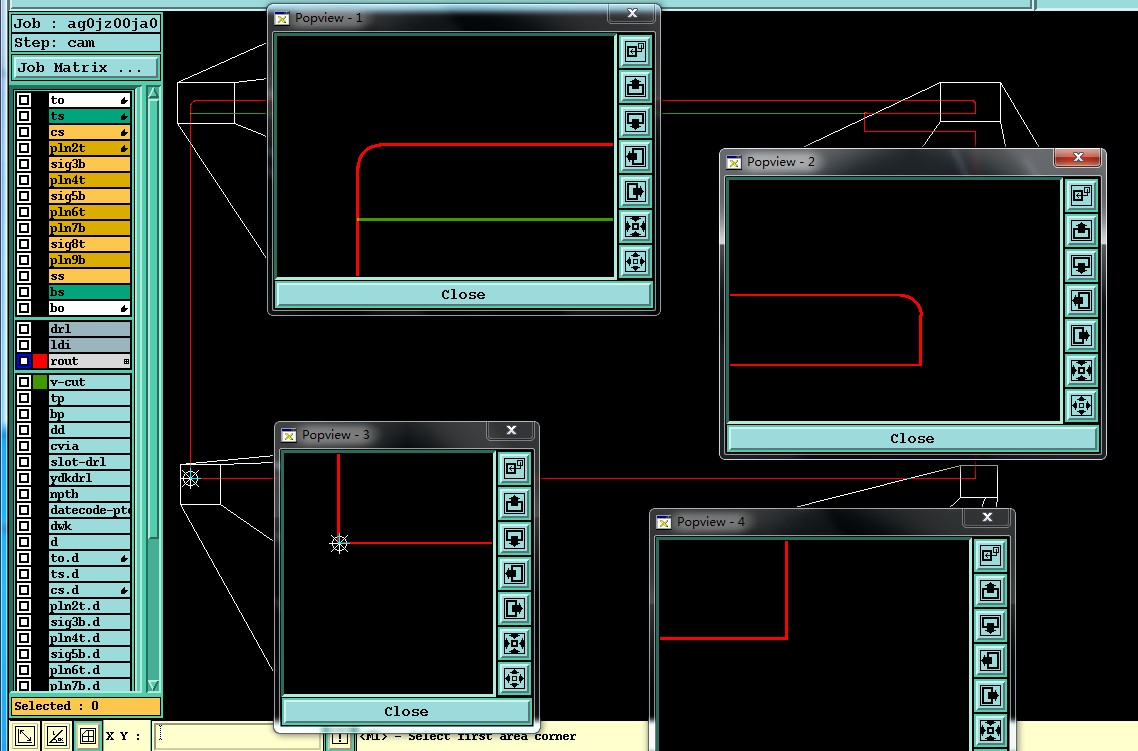The height and width of the screenshot is (751, 1138).
Task: Pan right in Popview 4
Action: (991, 696)
